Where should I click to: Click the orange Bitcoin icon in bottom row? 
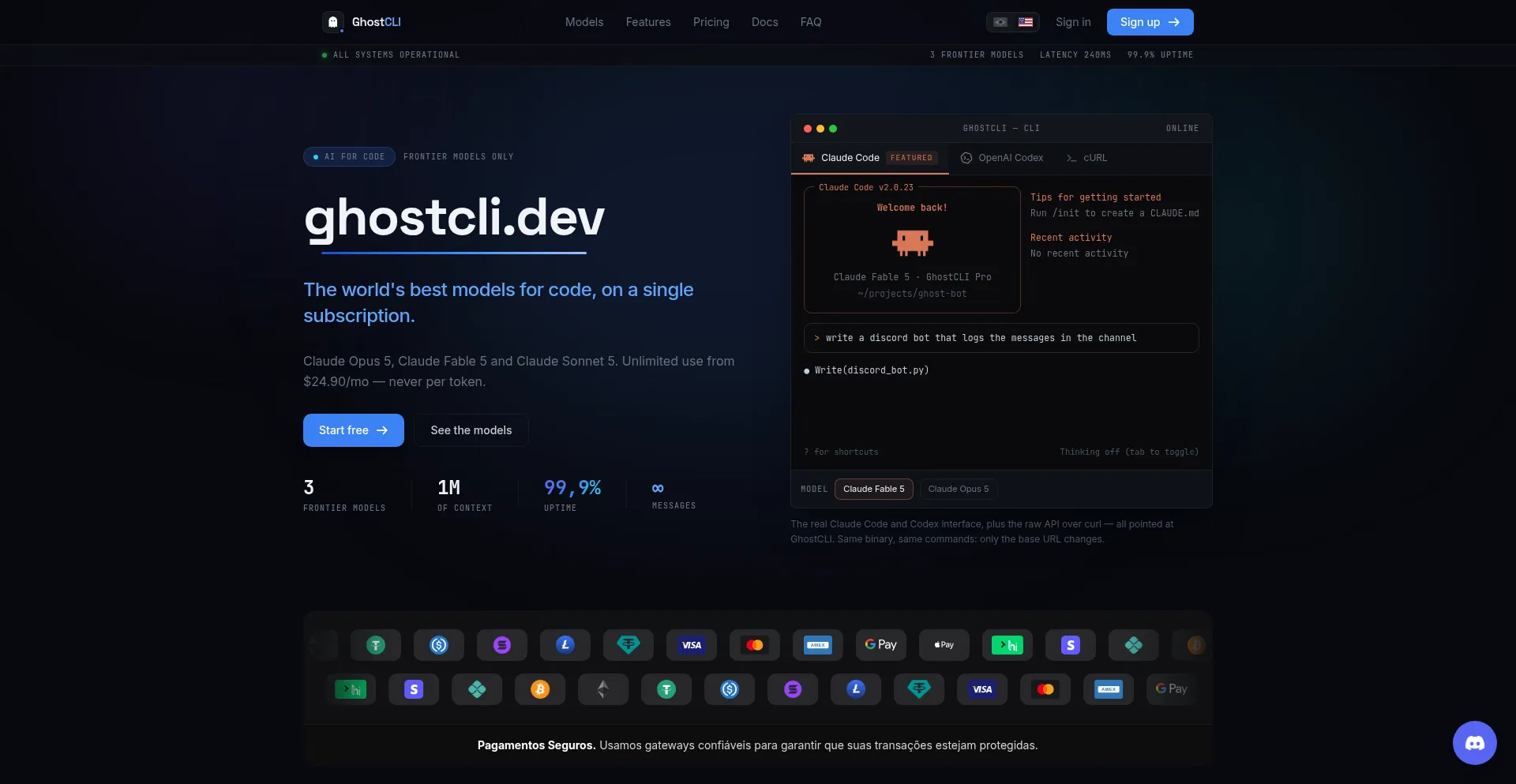(540, 689)
